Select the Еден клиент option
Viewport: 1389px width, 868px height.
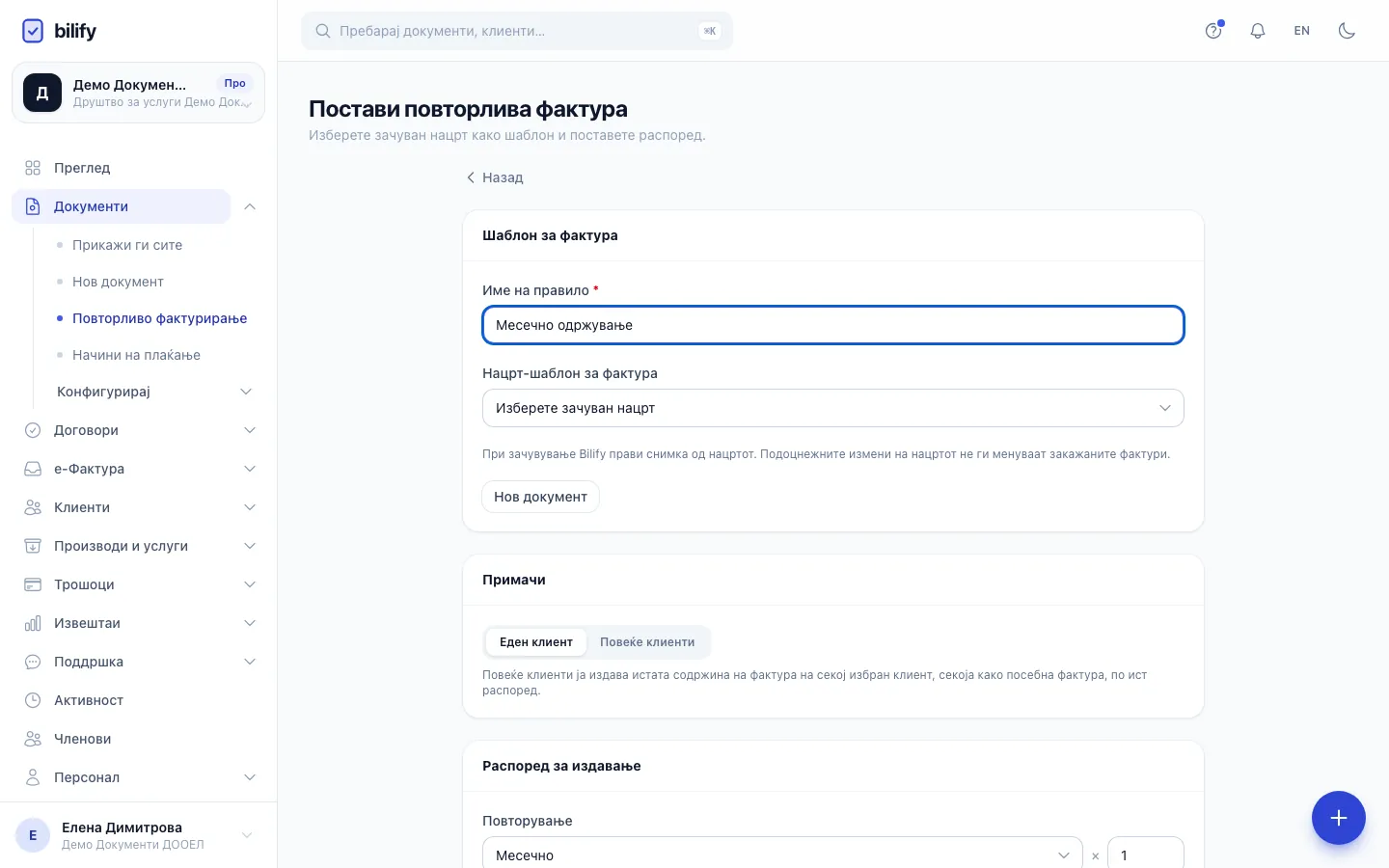click(536, 642)
